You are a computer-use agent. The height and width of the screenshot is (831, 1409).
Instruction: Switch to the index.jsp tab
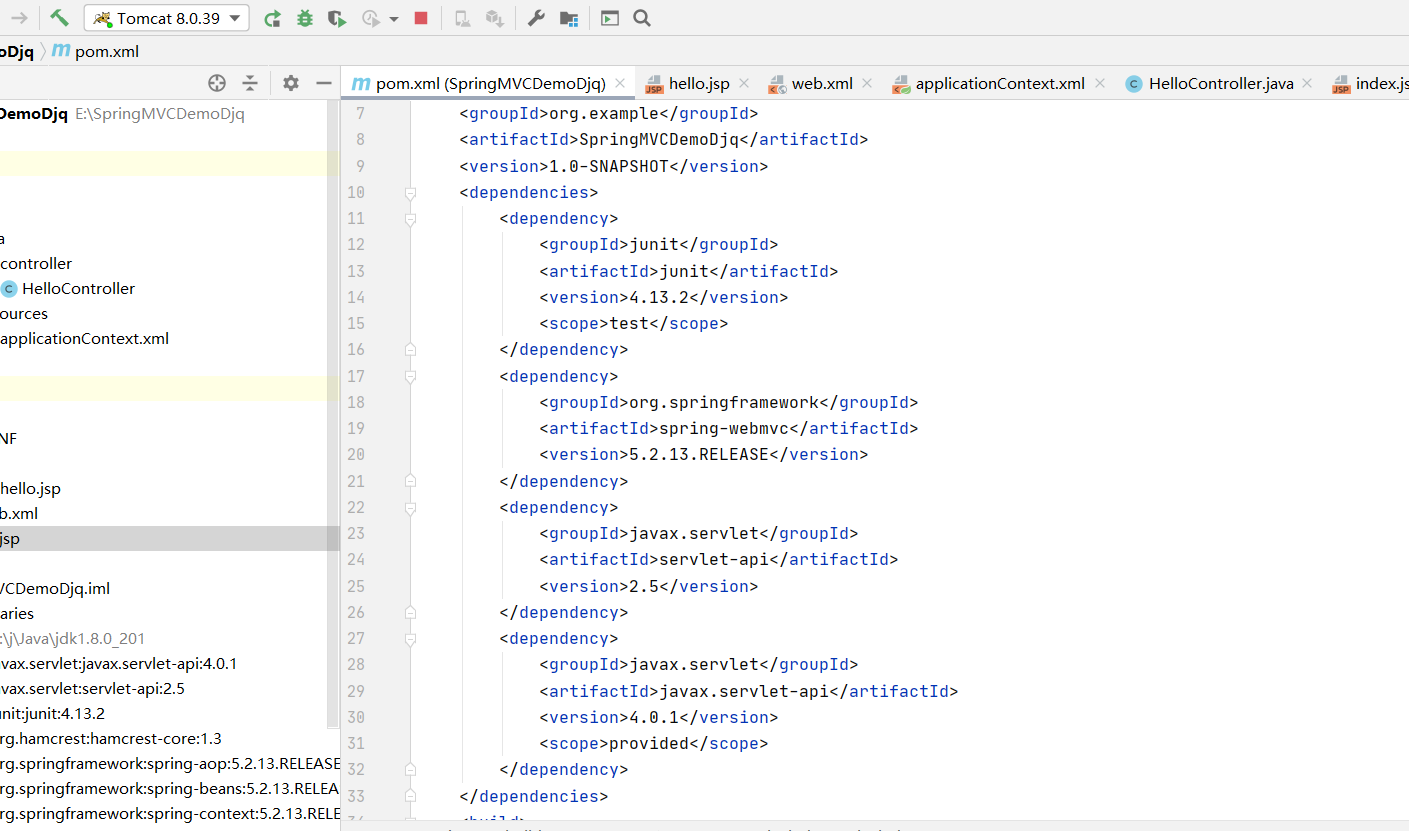[1370, 84]
